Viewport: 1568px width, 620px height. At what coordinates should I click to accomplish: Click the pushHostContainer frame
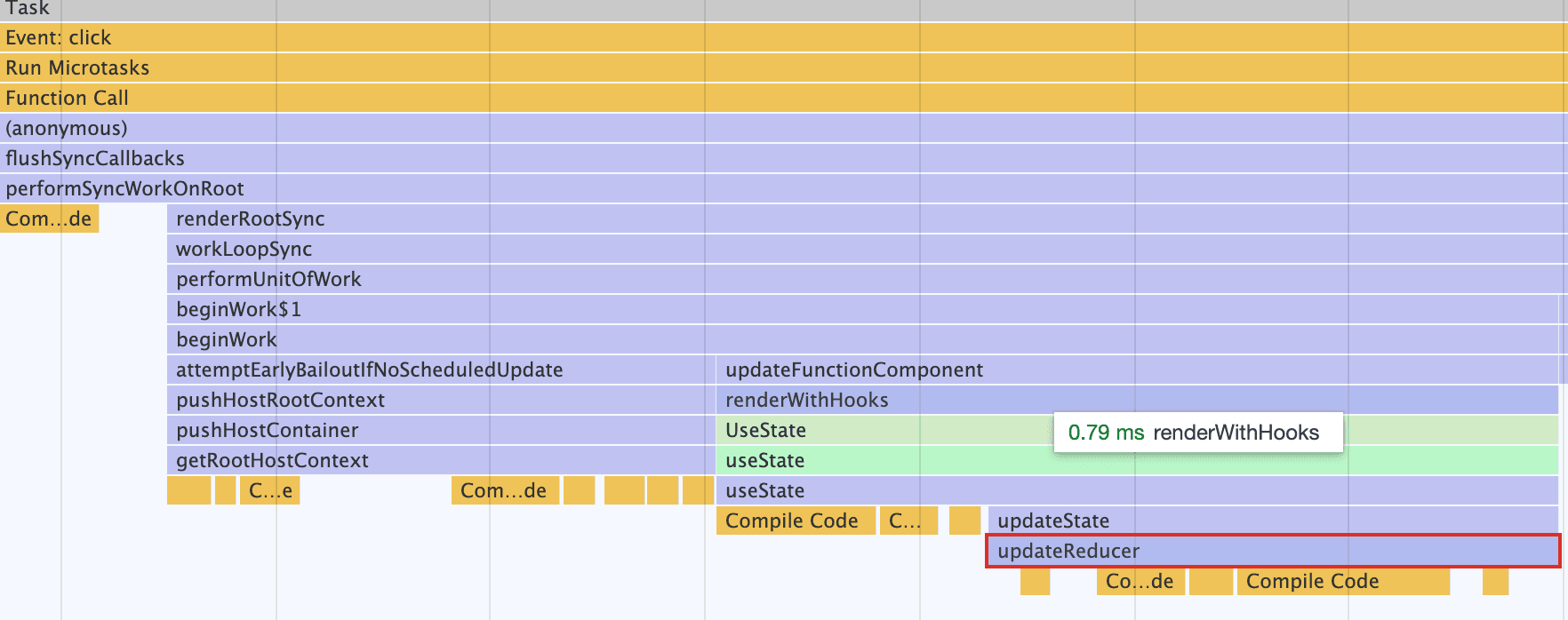pos(440,430)
